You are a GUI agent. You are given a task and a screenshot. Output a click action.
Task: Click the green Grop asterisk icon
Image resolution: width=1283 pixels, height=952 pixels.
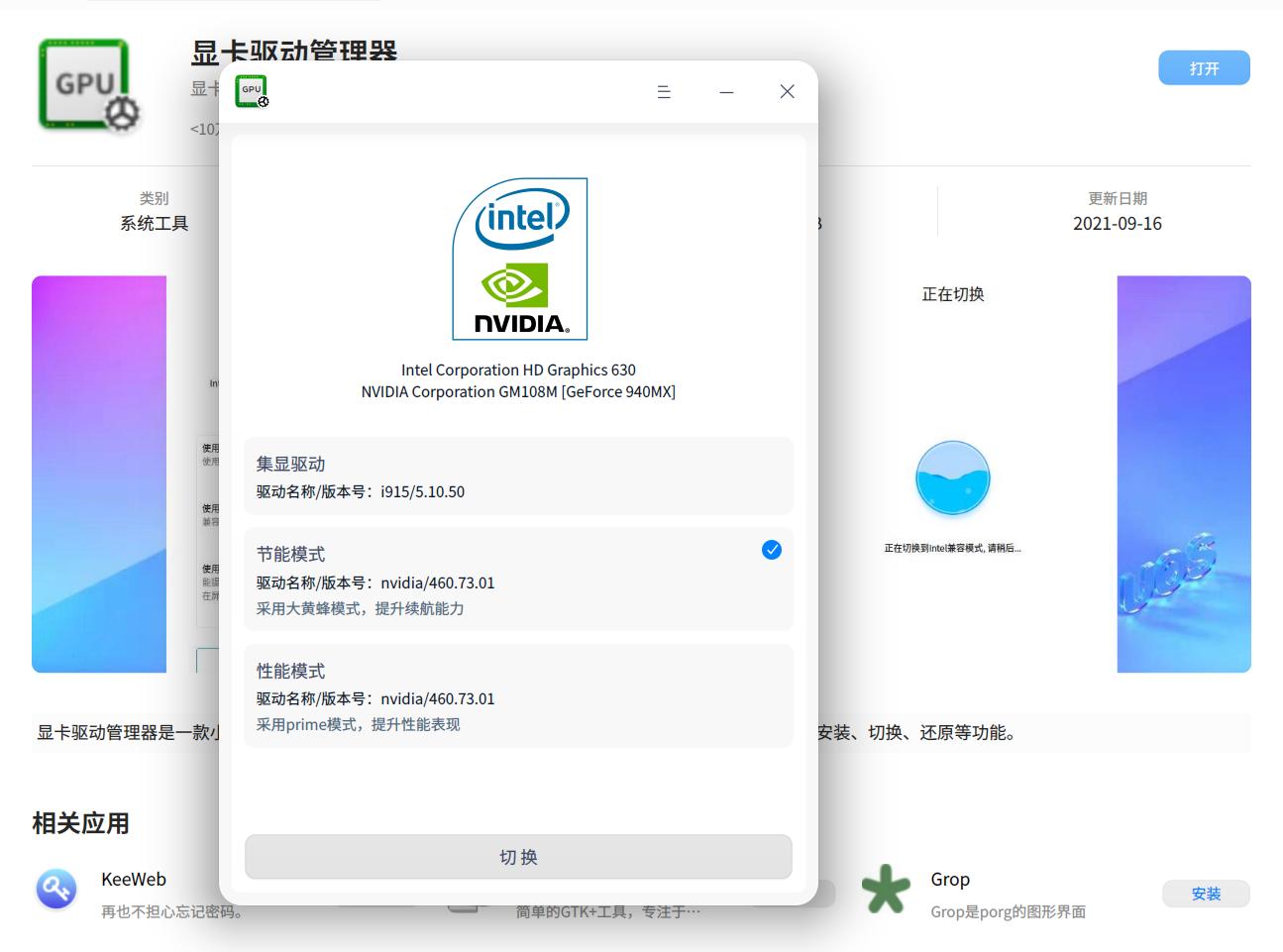tap(885, 889)
